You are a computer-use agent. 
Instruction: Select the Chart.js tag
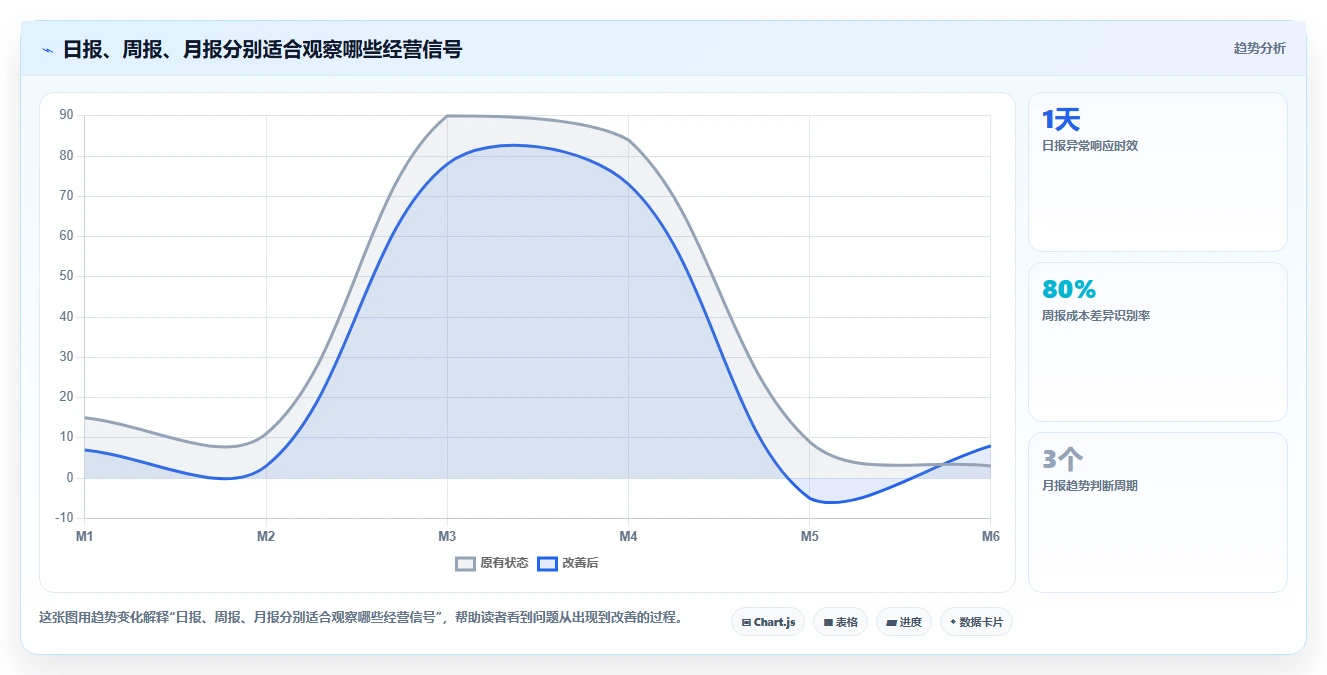coord(768,622)
